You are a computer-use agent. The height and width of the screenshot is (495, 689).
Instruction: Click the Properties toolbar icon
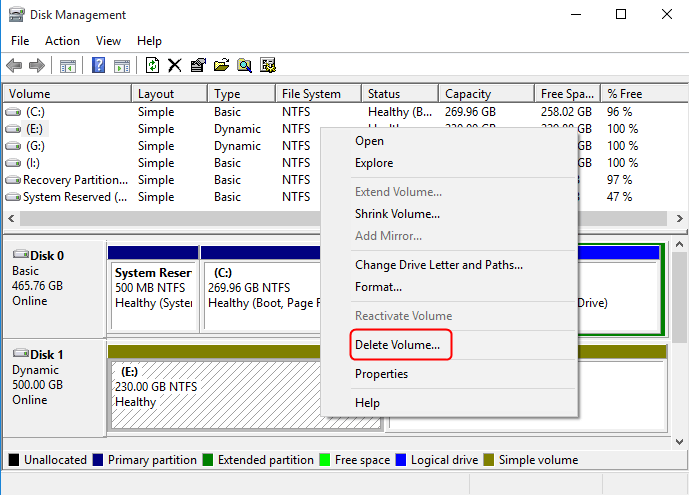point(198,66)
